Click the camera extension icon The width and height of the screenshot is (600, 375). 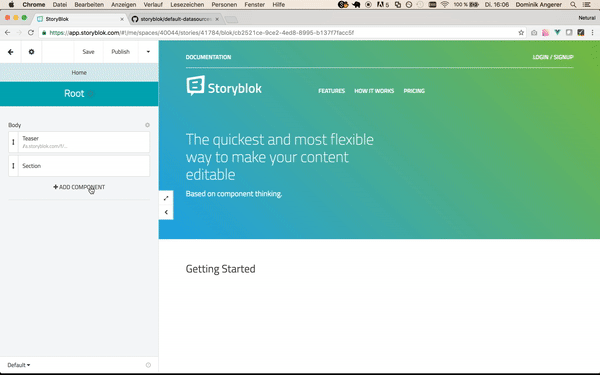point(534,33)
